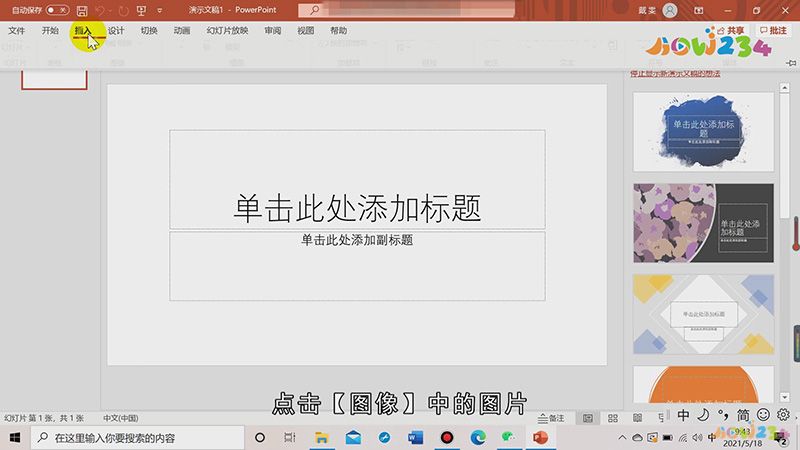
Task: Toggle the 备注 (Notes) pane button
Action: tap(551, 418)
